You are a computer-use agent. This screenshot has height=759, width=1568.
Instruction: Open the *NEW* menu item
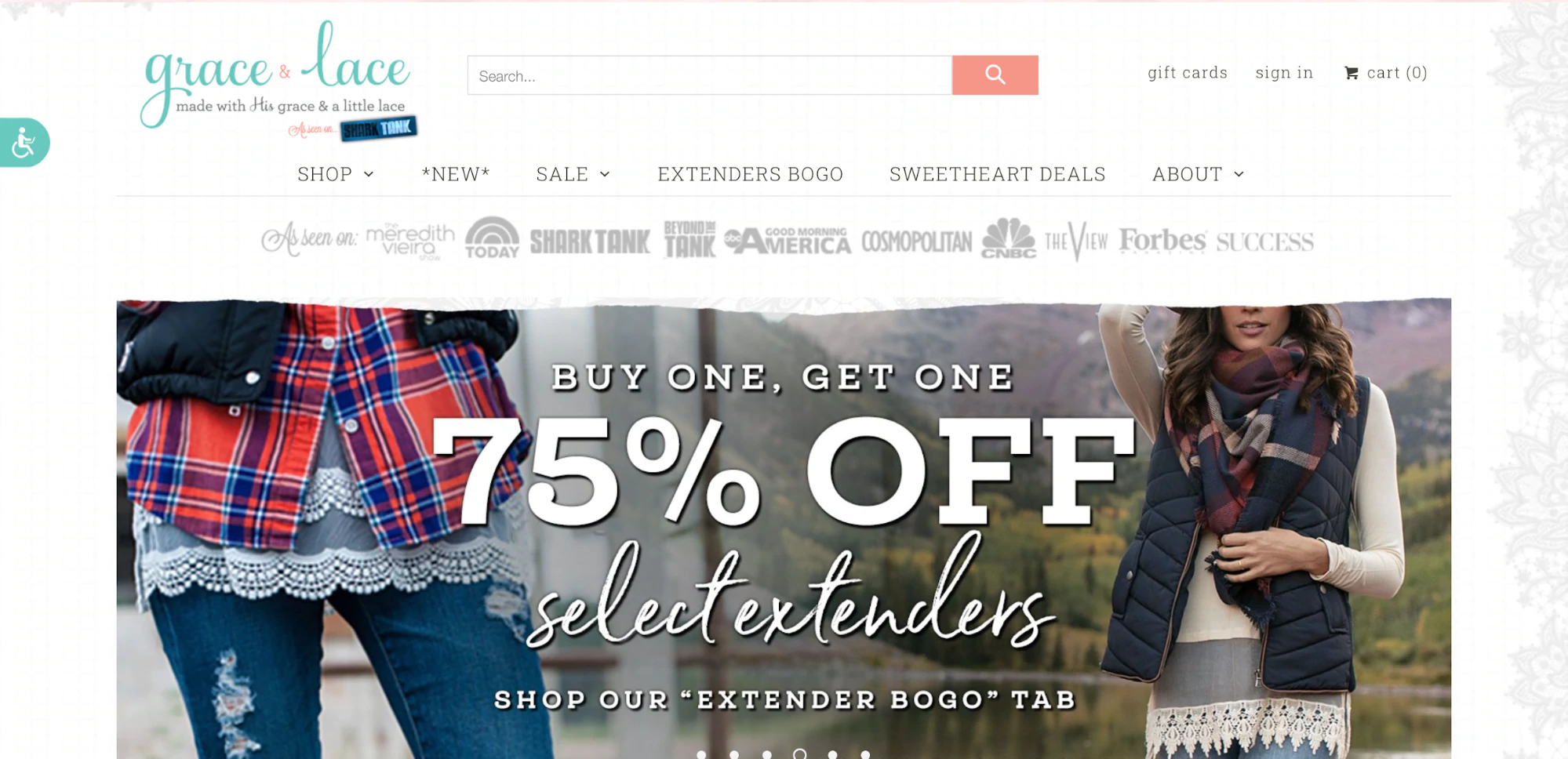click(456, 174)
